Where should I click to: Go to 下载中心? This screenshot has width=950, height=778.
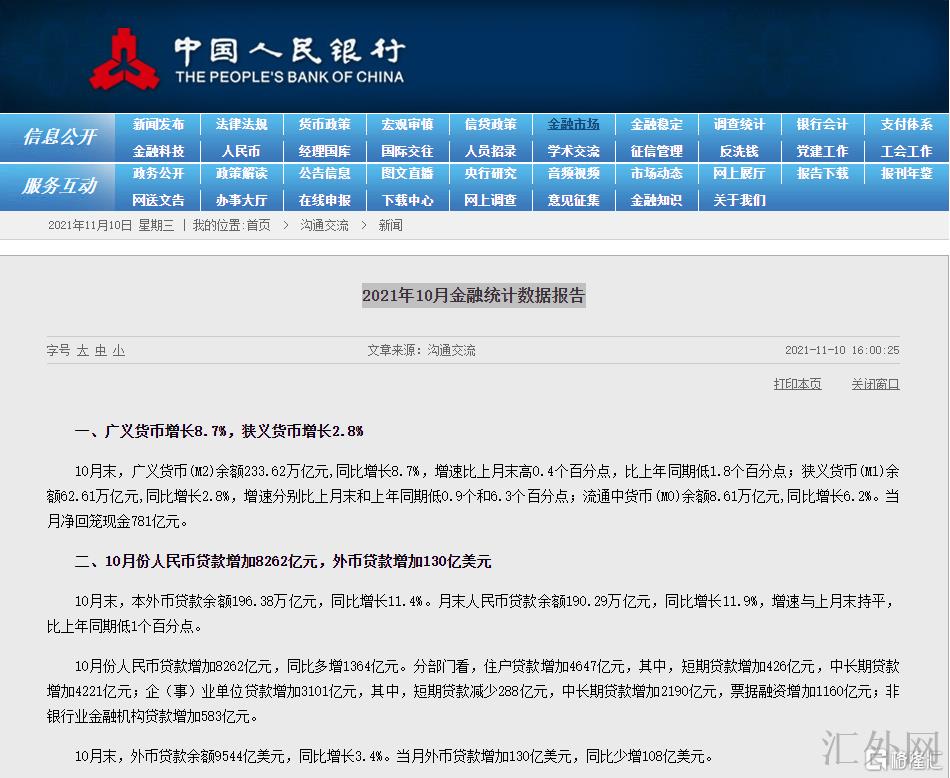tap(407, 200)
